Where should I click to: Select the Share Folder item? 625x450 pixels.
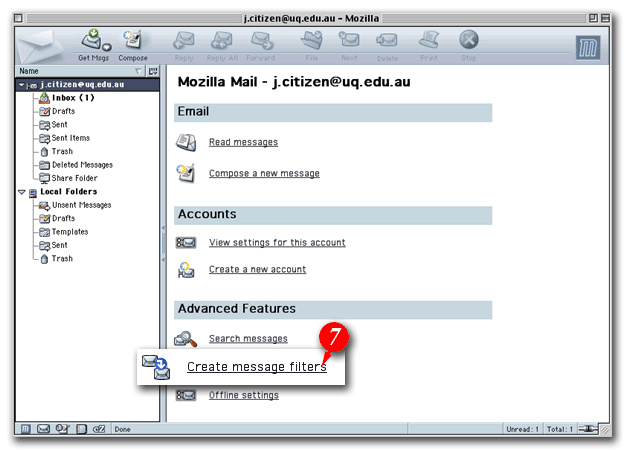74,178
